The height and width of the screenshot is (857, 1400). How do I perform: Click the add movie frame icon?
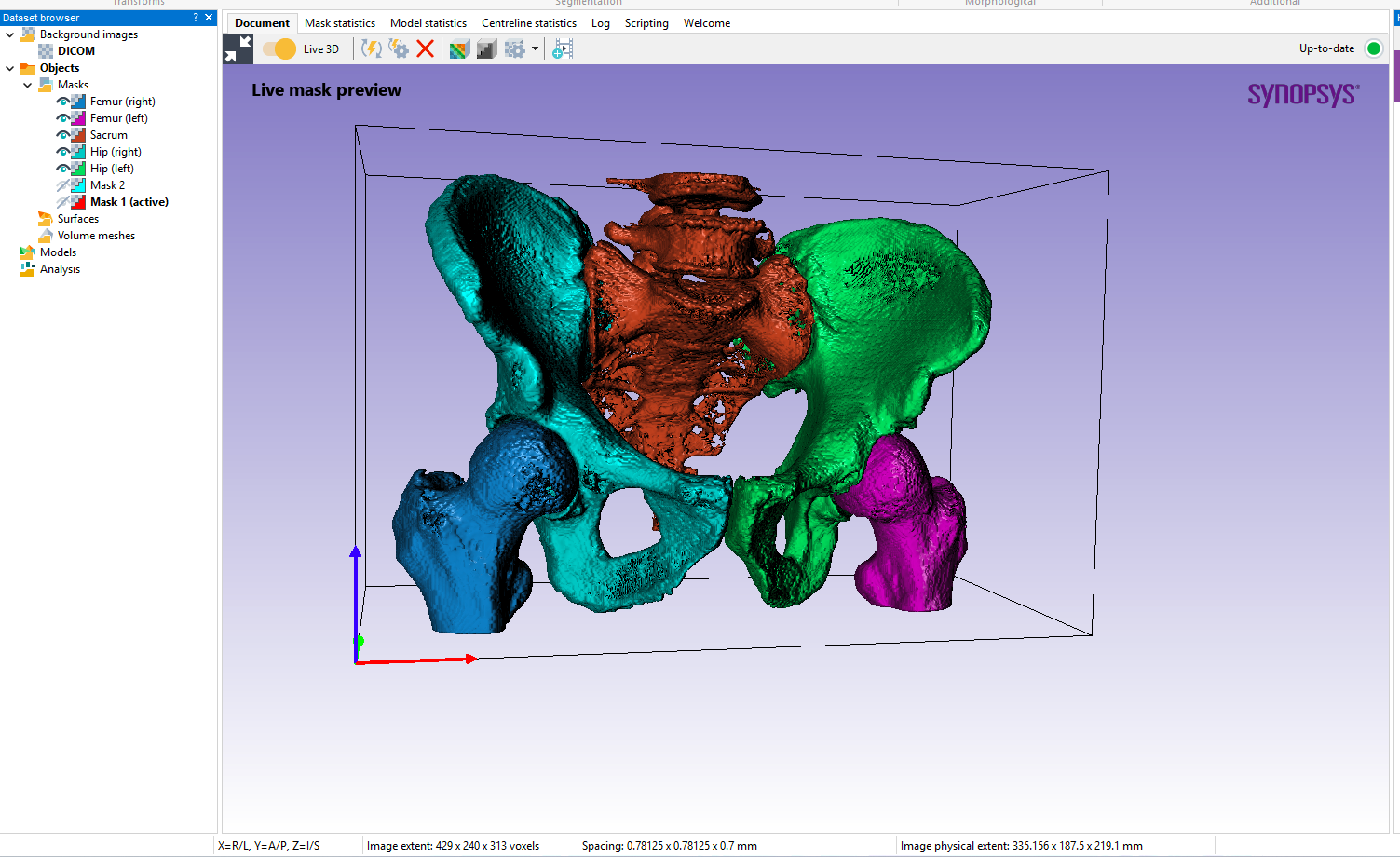pyautogui.click(x=562, y=48)
